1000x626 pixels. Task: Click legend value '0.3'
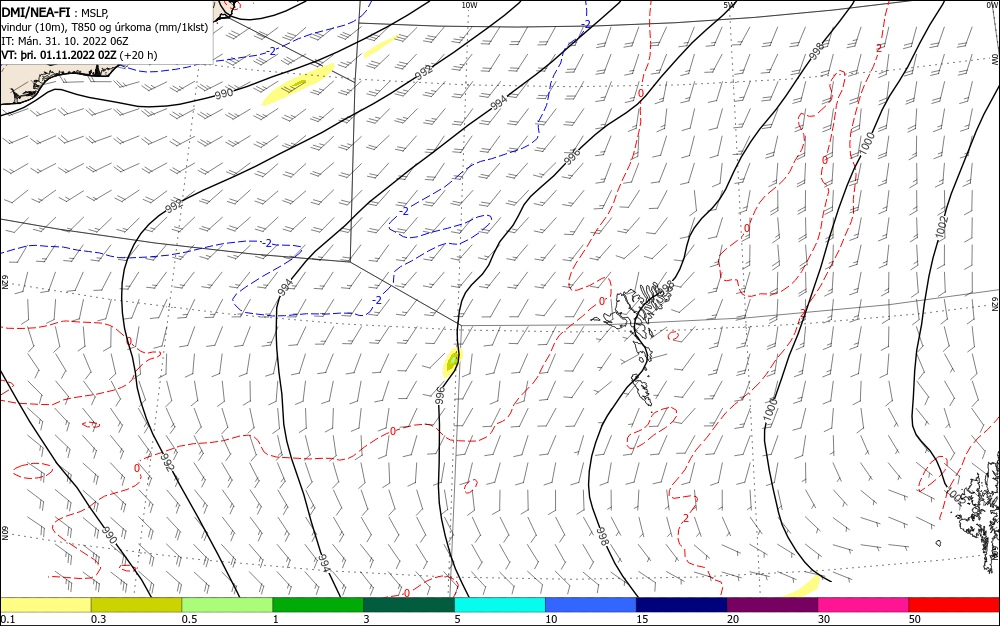coord(98,619)
